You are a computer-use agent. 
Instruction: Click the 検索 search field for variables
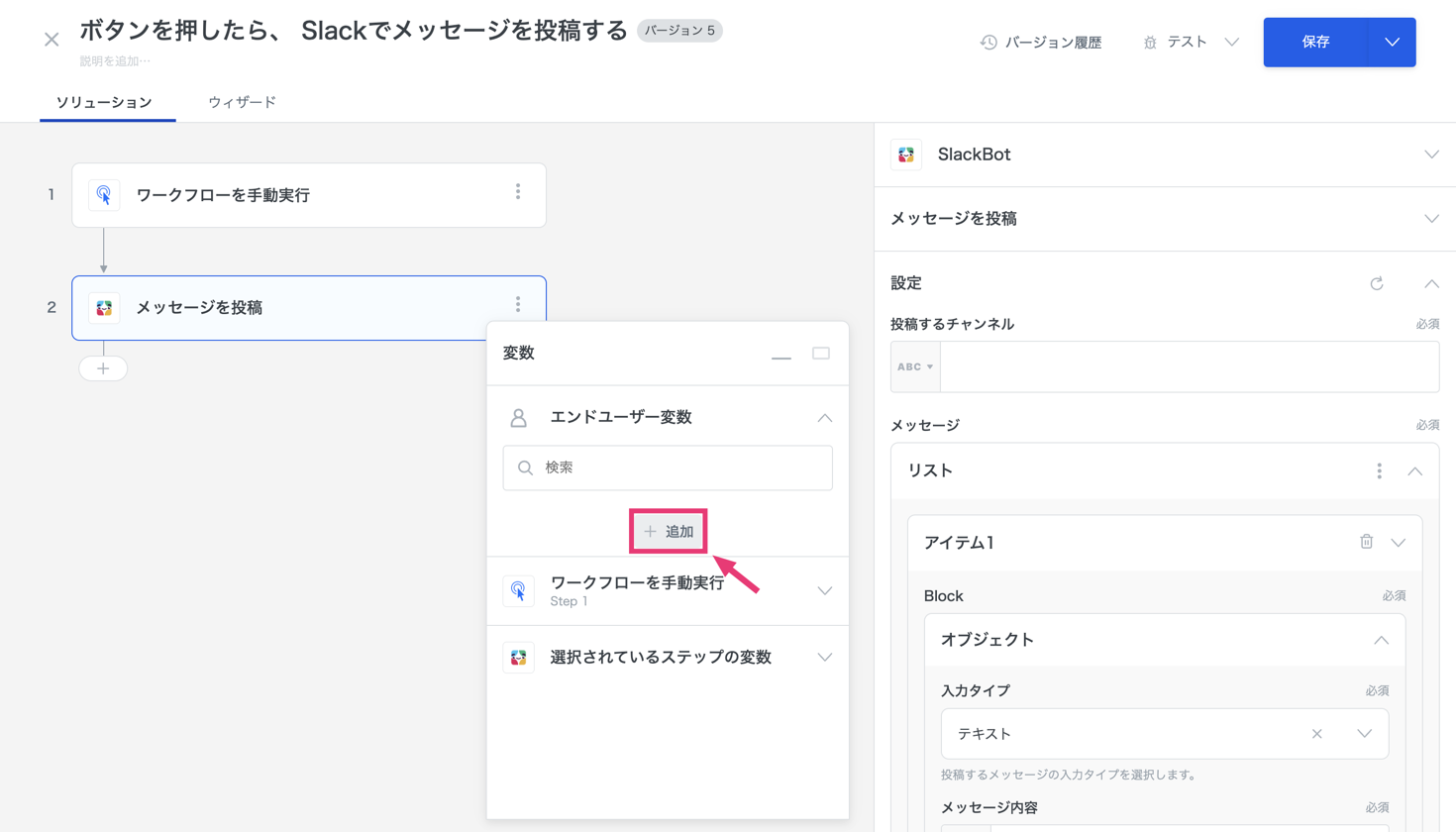tap(669, 468)
